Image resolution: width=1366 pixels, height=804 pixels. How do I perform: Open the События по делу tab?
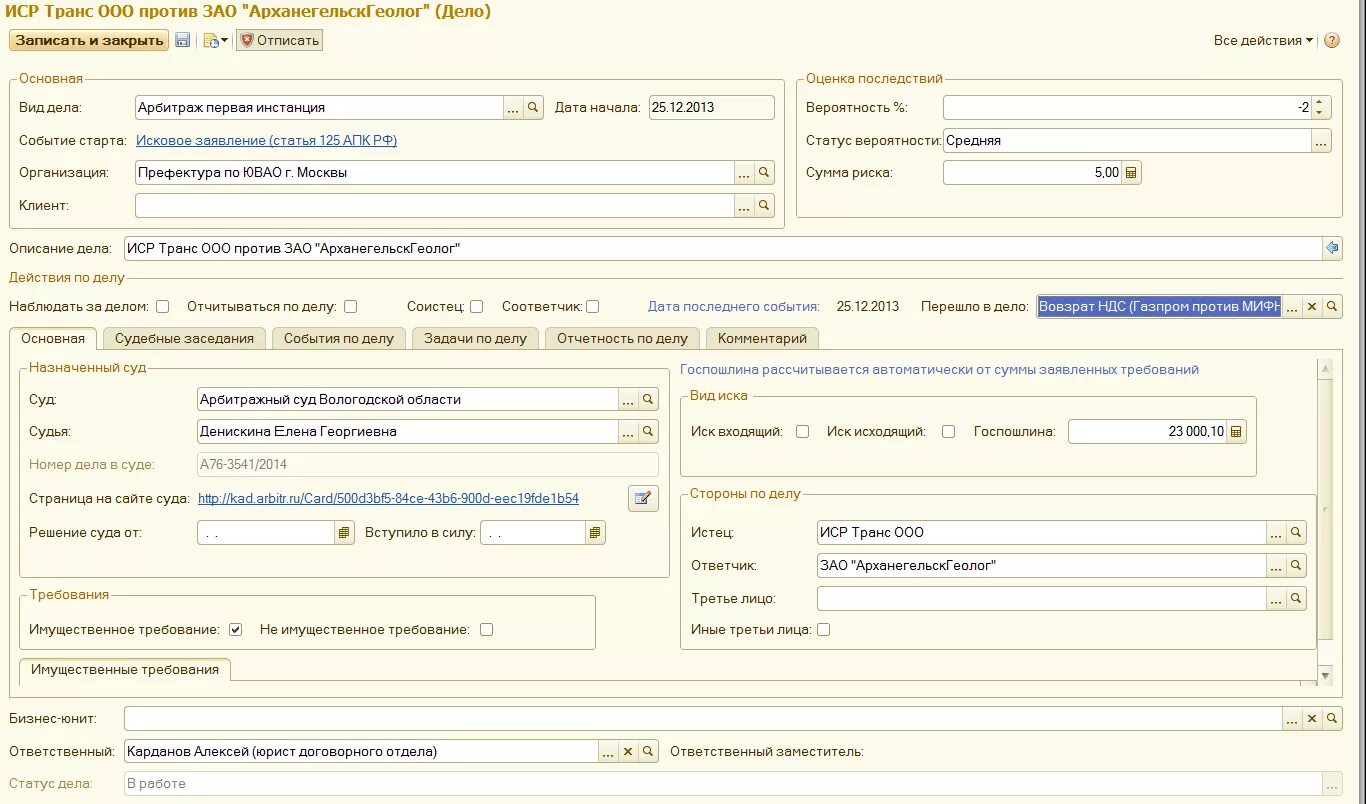click(339, 338)
